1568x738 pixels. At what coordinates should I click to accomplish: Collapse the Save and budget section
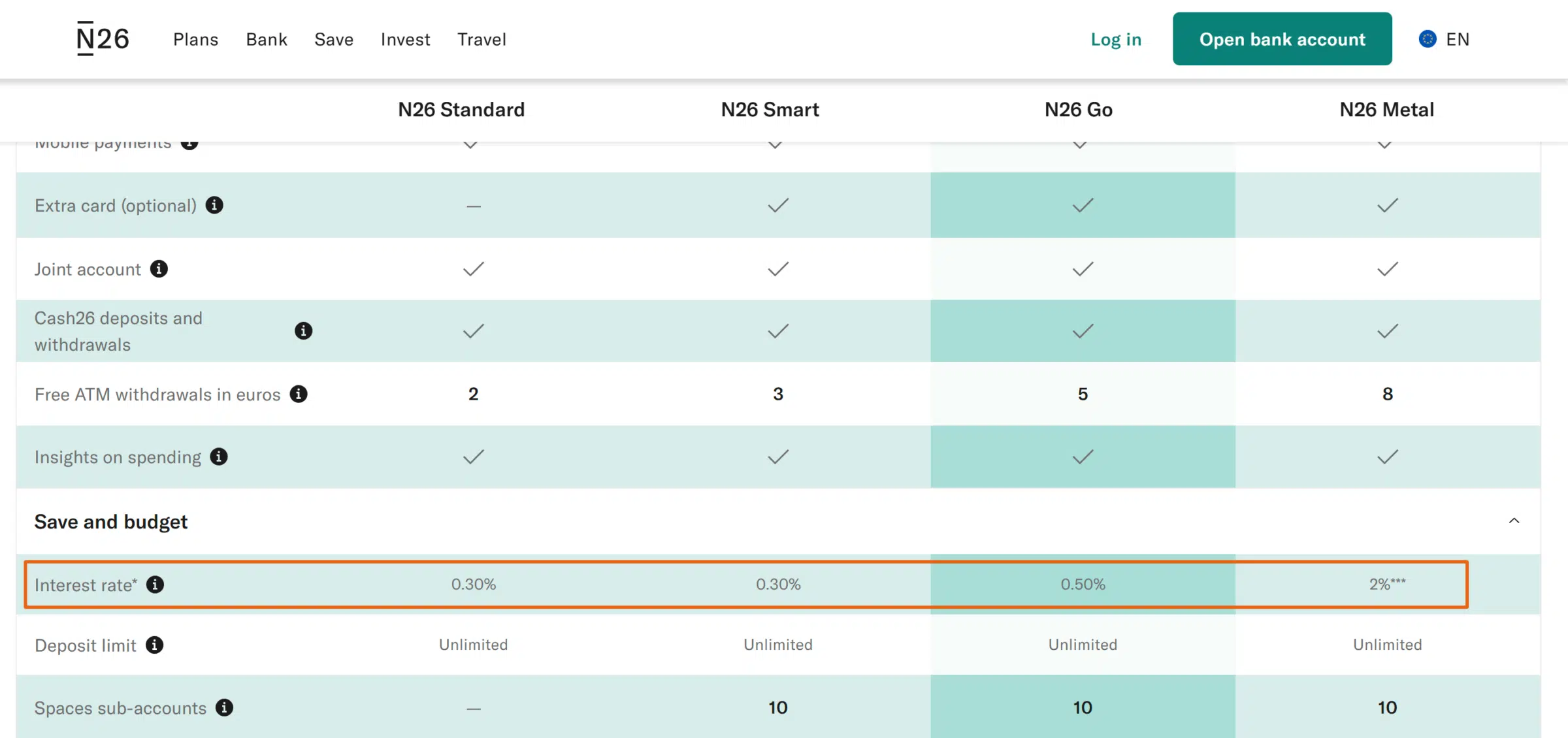pos(1514,521)
